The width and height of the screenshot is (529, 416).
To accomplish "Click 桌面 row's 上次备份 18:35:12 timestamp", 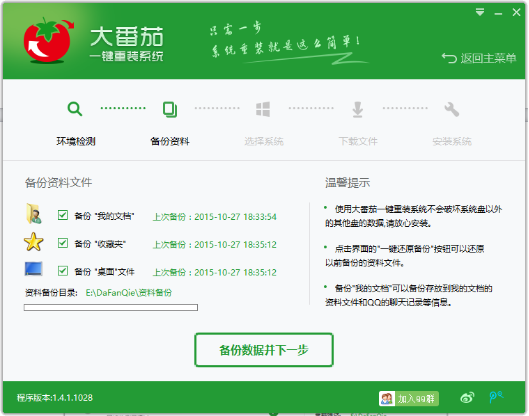I will pyautogui.click(x=215, y=273).
